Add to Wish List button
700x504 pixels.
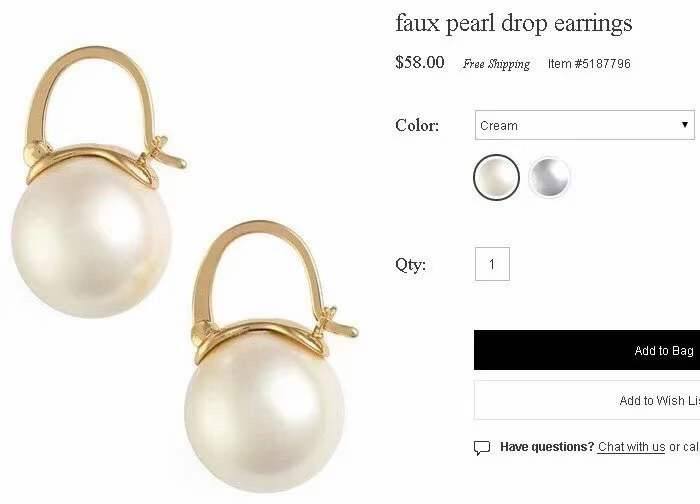coord(587,400)
